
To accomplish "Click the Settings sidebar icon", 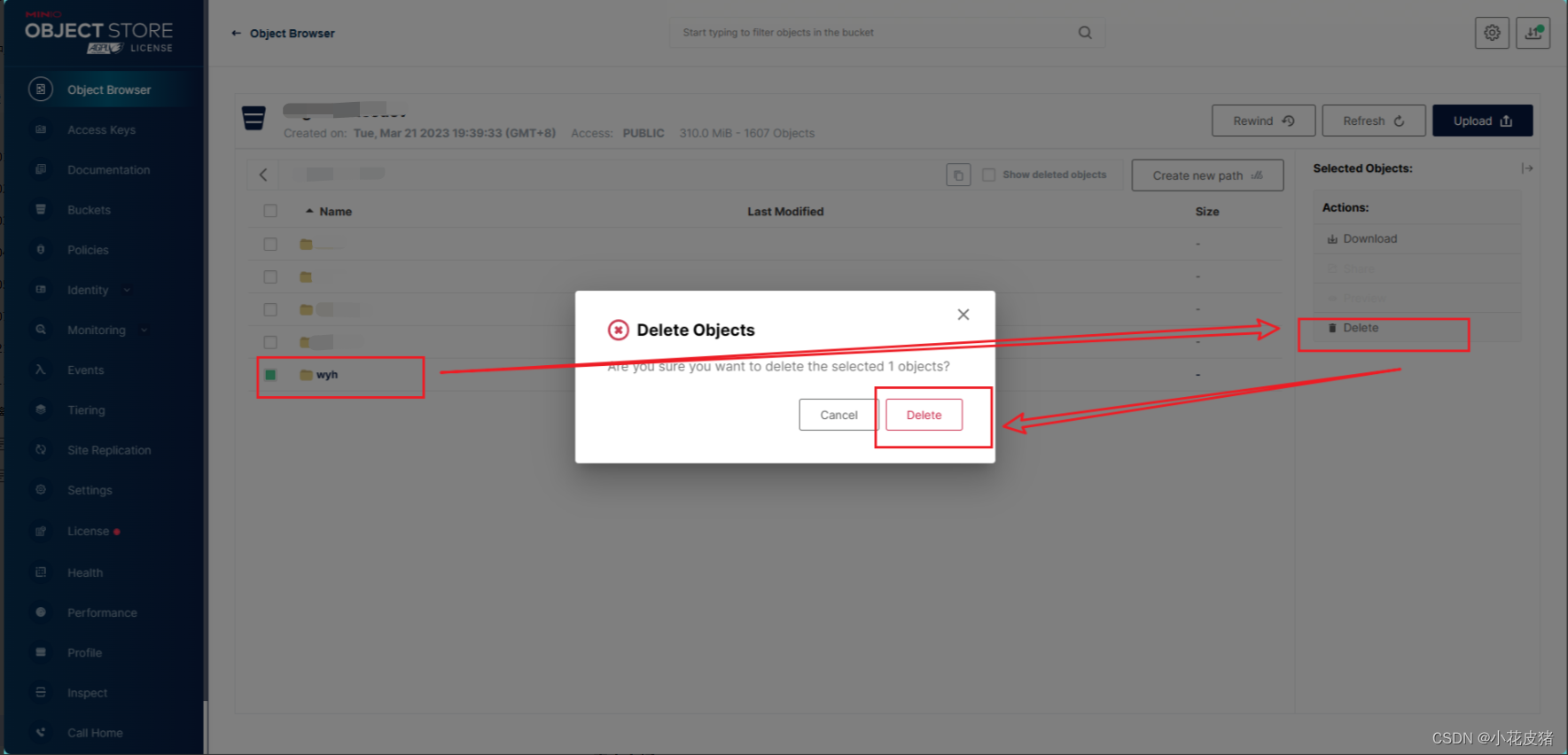I will 41,489.
